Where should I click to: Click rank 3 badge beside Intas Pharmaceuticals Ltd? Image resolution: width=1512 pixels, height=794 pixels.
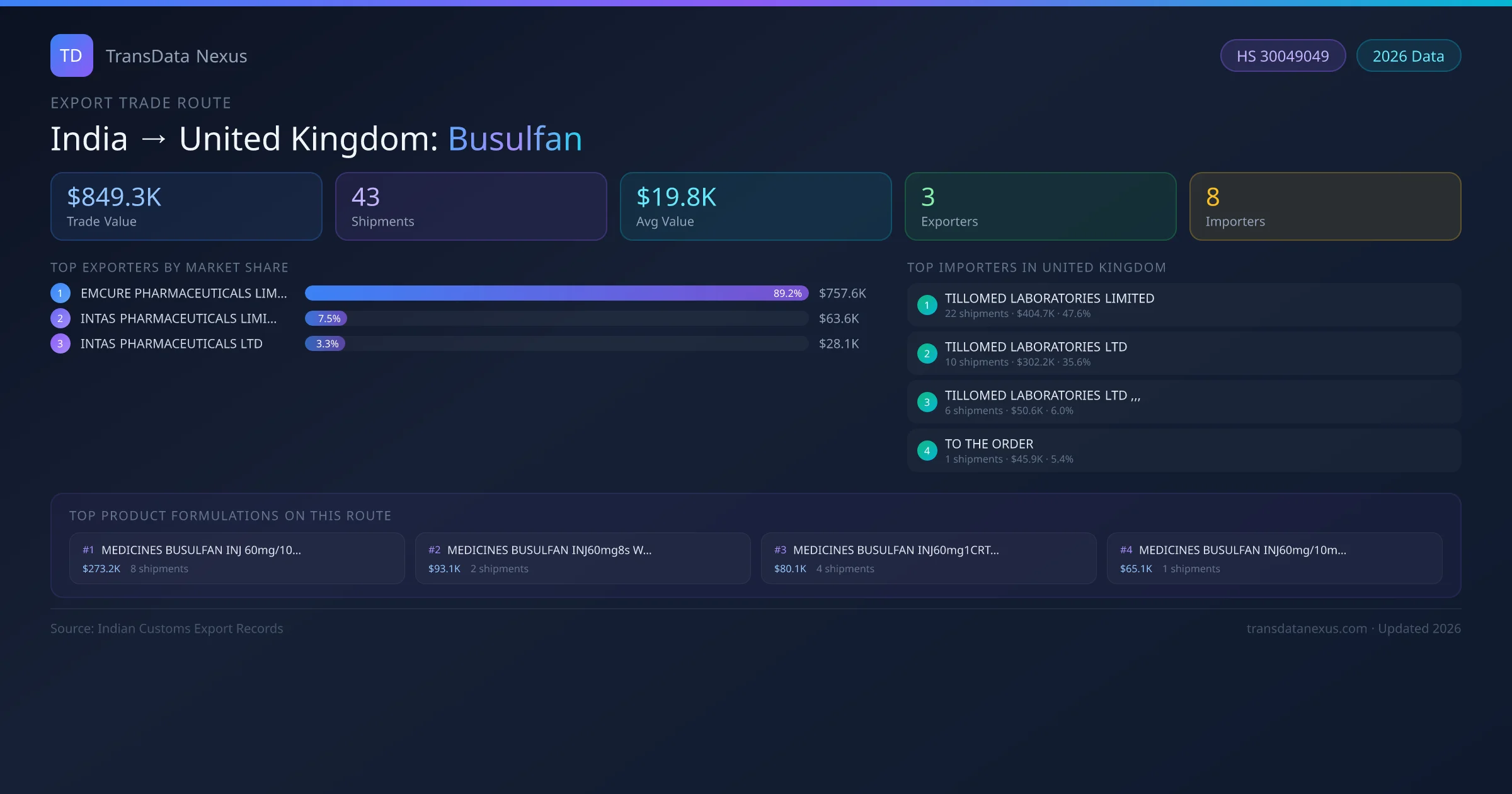(x=60, y=343)
